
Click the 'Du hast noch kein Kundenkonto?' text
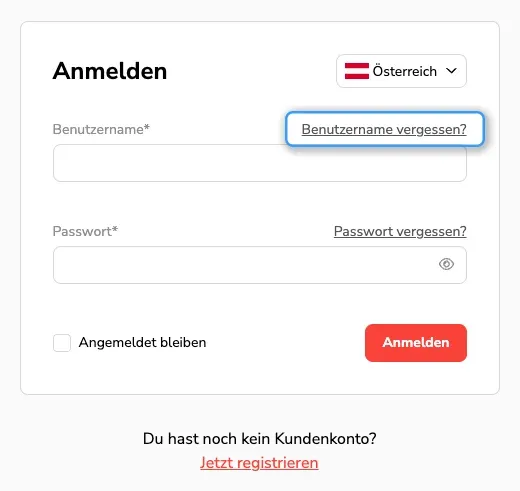260,439
